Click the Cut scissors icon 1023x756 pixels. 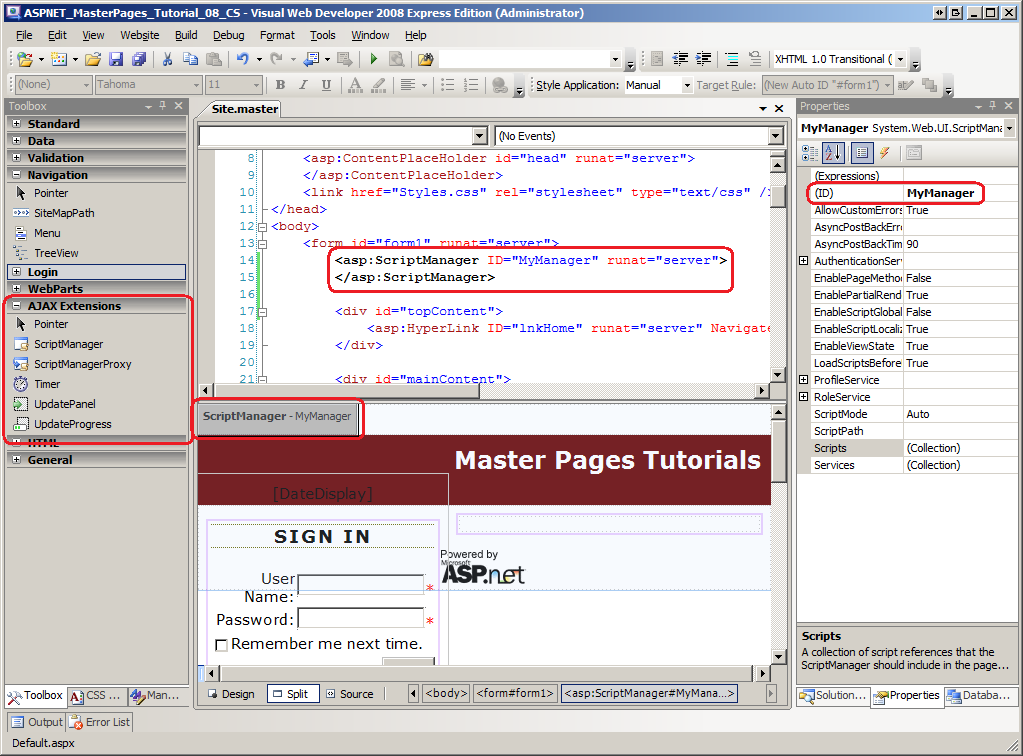click(167, 59)
